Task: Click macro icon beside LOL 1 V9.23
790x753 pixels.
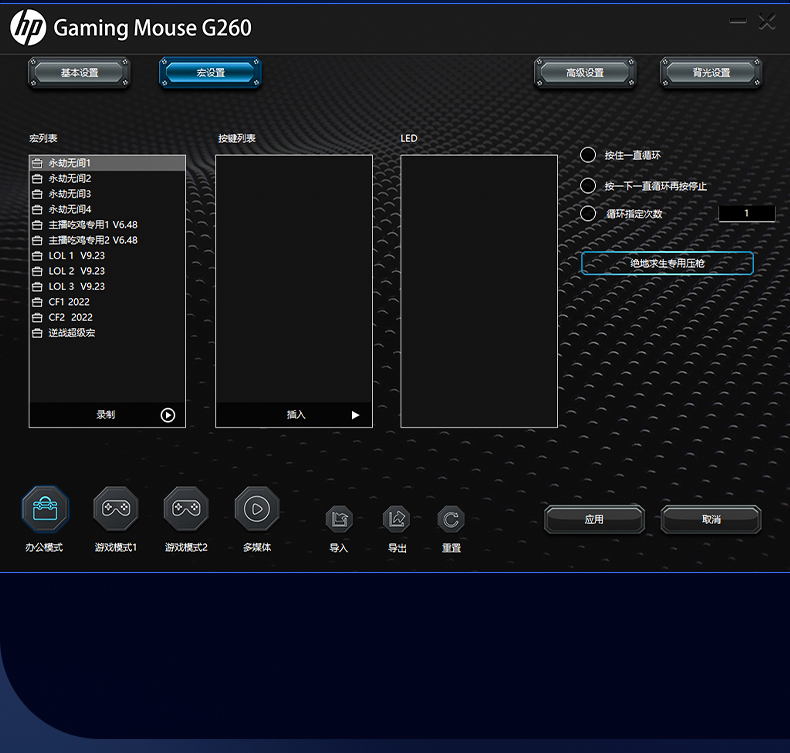Action: click(x=37, y=256)
